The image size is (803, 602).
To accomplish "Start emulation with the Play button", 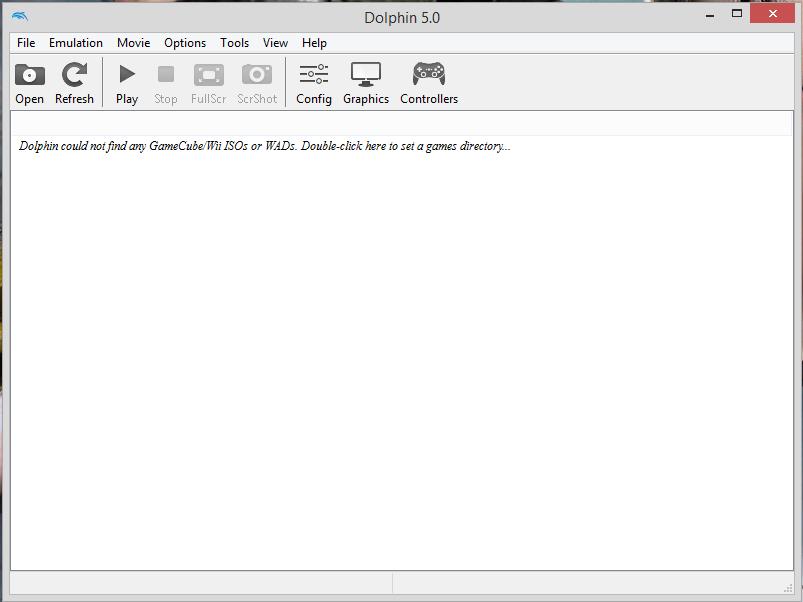I will point(126,74).
